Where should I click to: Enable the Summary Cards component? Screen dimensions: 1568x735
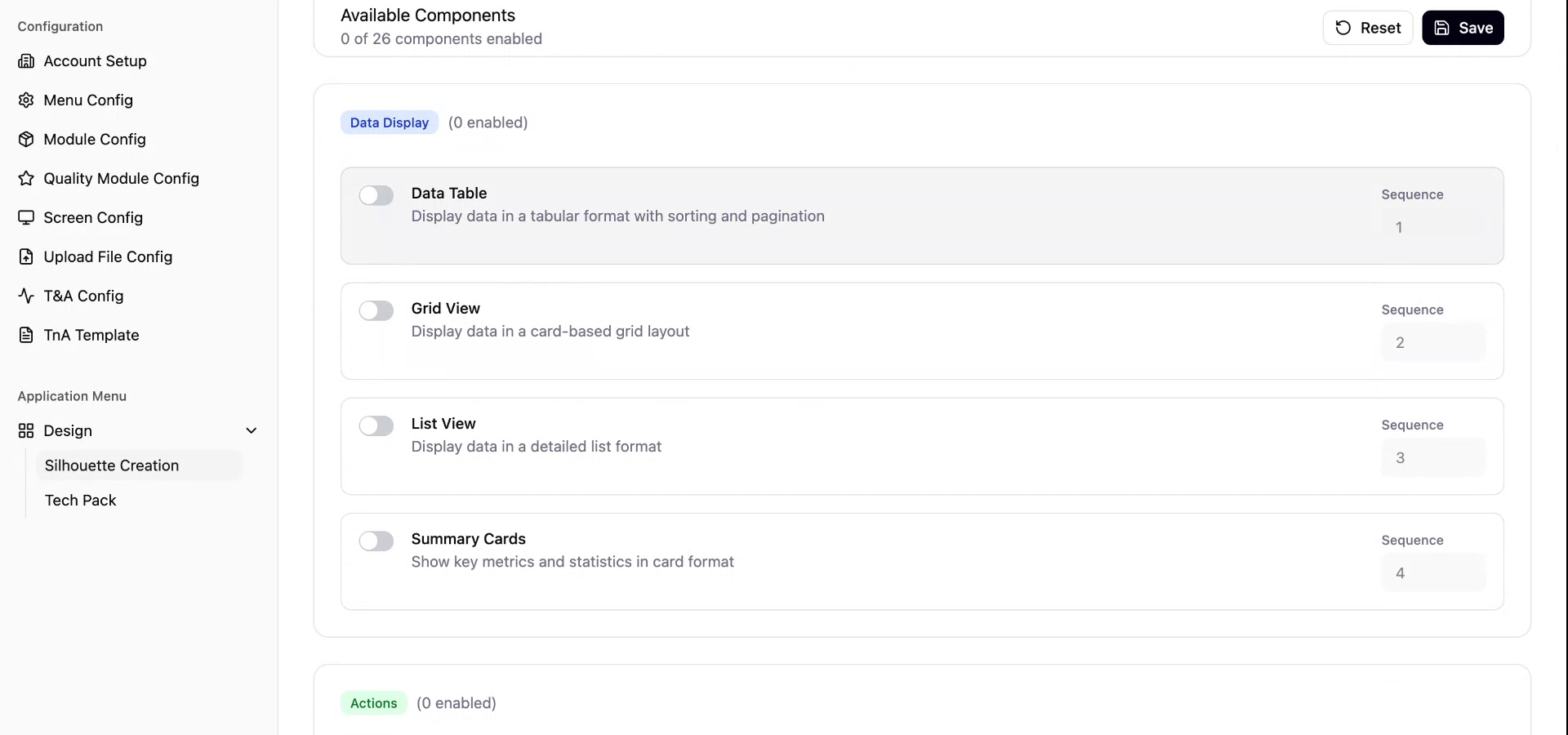coord(376,541)
